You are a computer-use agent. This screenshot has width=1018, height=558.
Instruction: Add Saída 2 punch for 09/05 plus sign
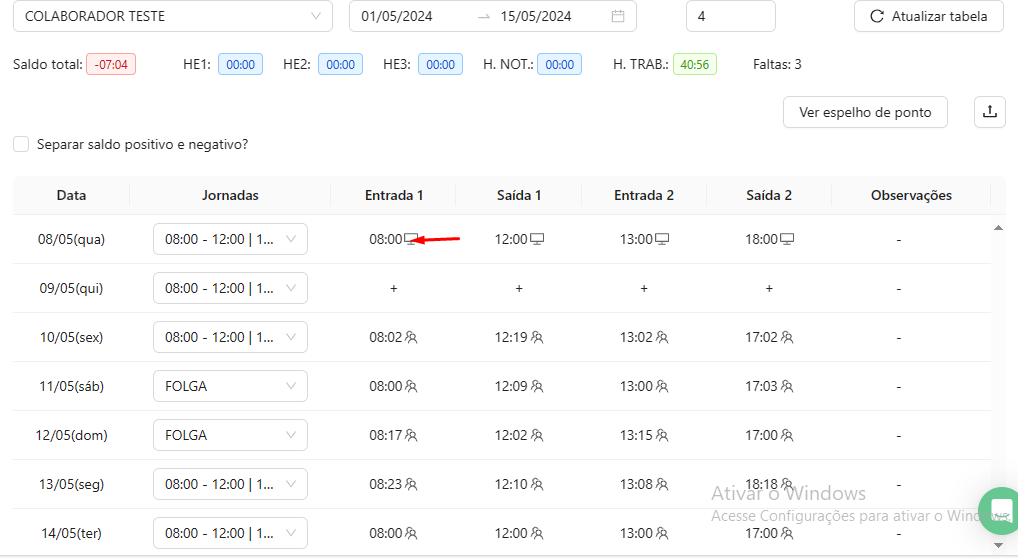769,288
